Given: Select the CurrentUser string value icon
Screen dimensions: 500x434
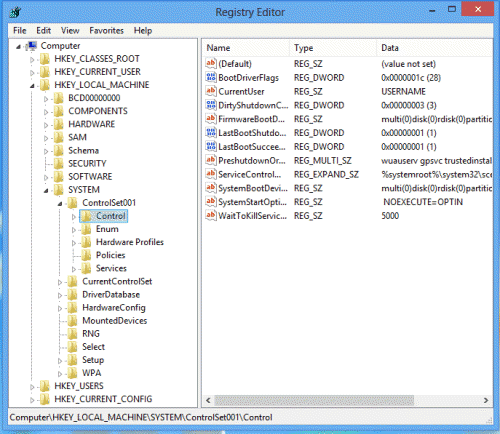Looking at the screenshot, I should pyautogui.click(x=211, y=91).
